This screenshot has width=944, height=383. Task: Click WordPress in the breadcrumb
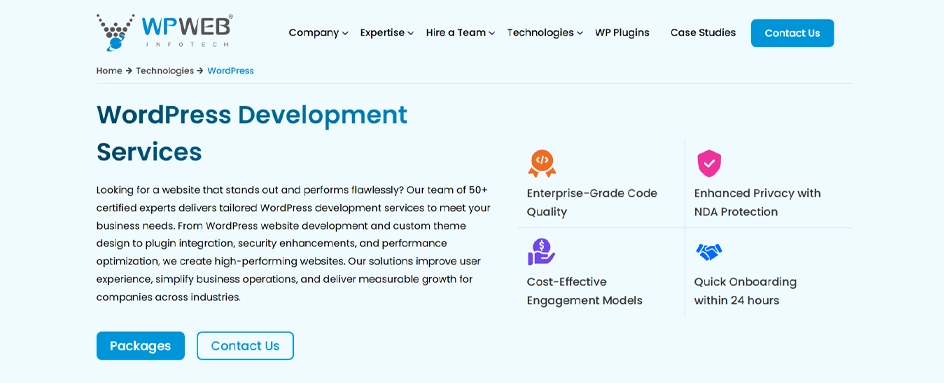[x=231, y=70]
